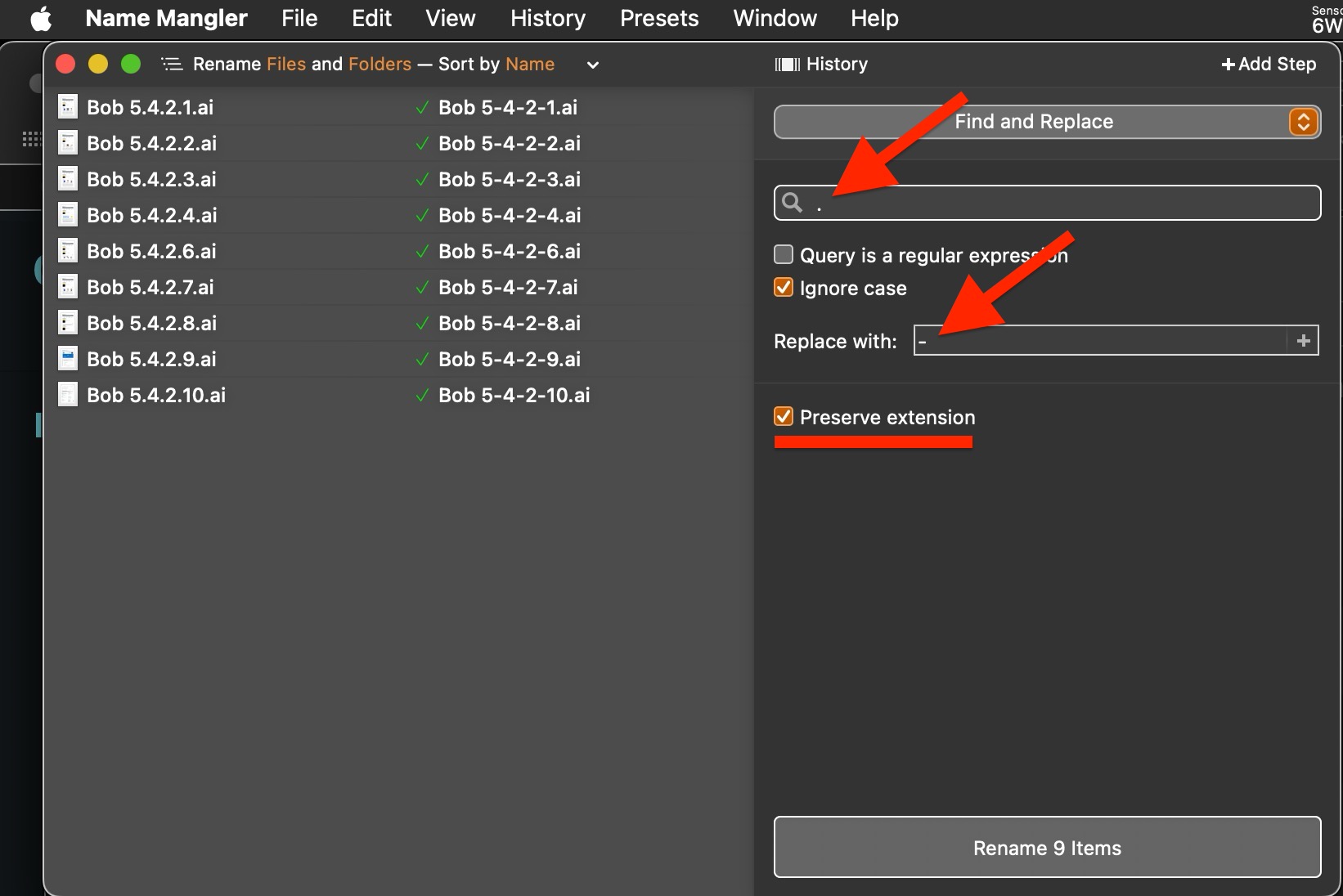Click the file icon for Bob 5.4.2.7.ai
The height and width of the screenshot is (896, 1343).
tap(68, 287)
